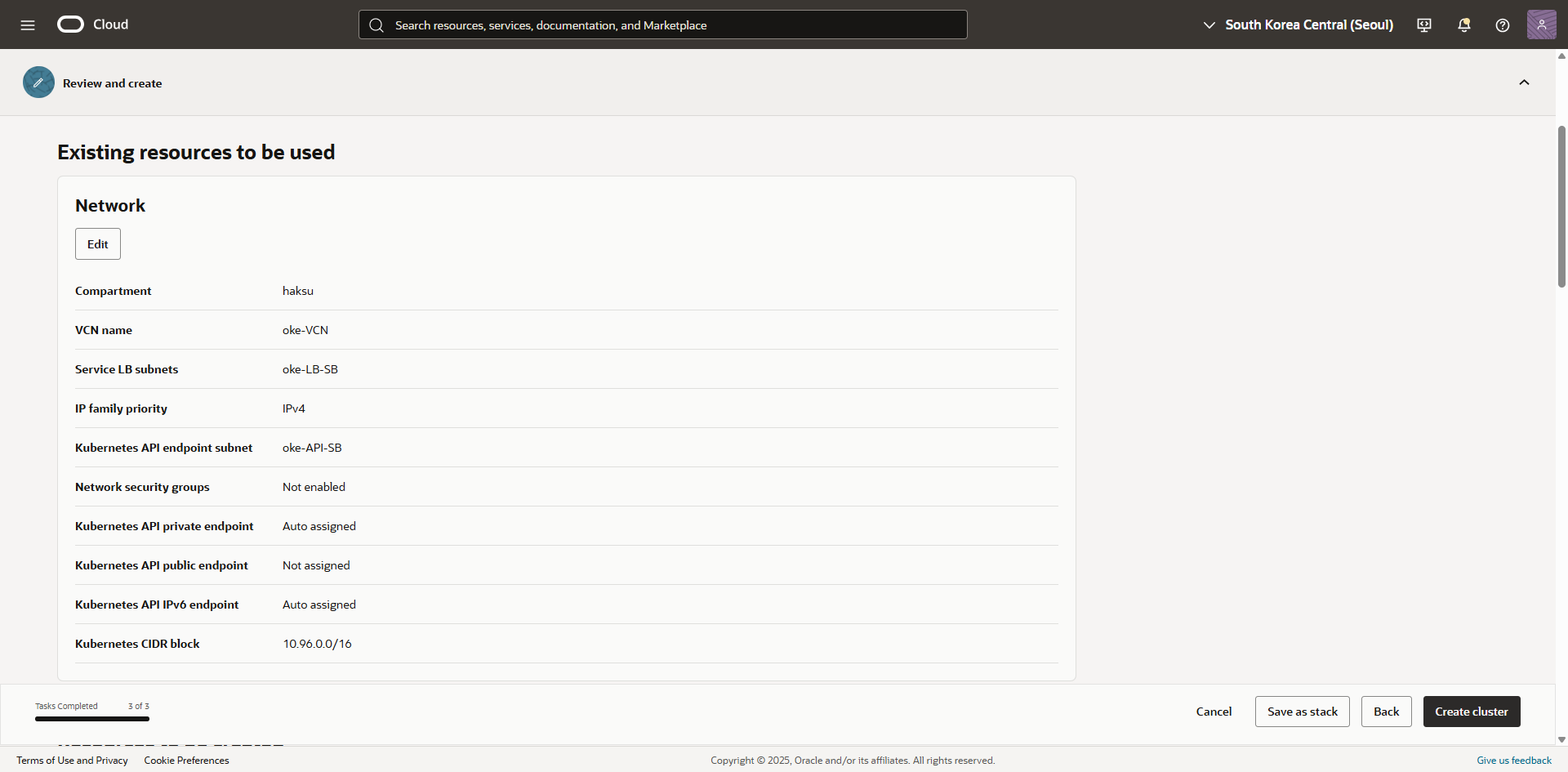Expand the South Korea Central region selector

pos(1298,25)
